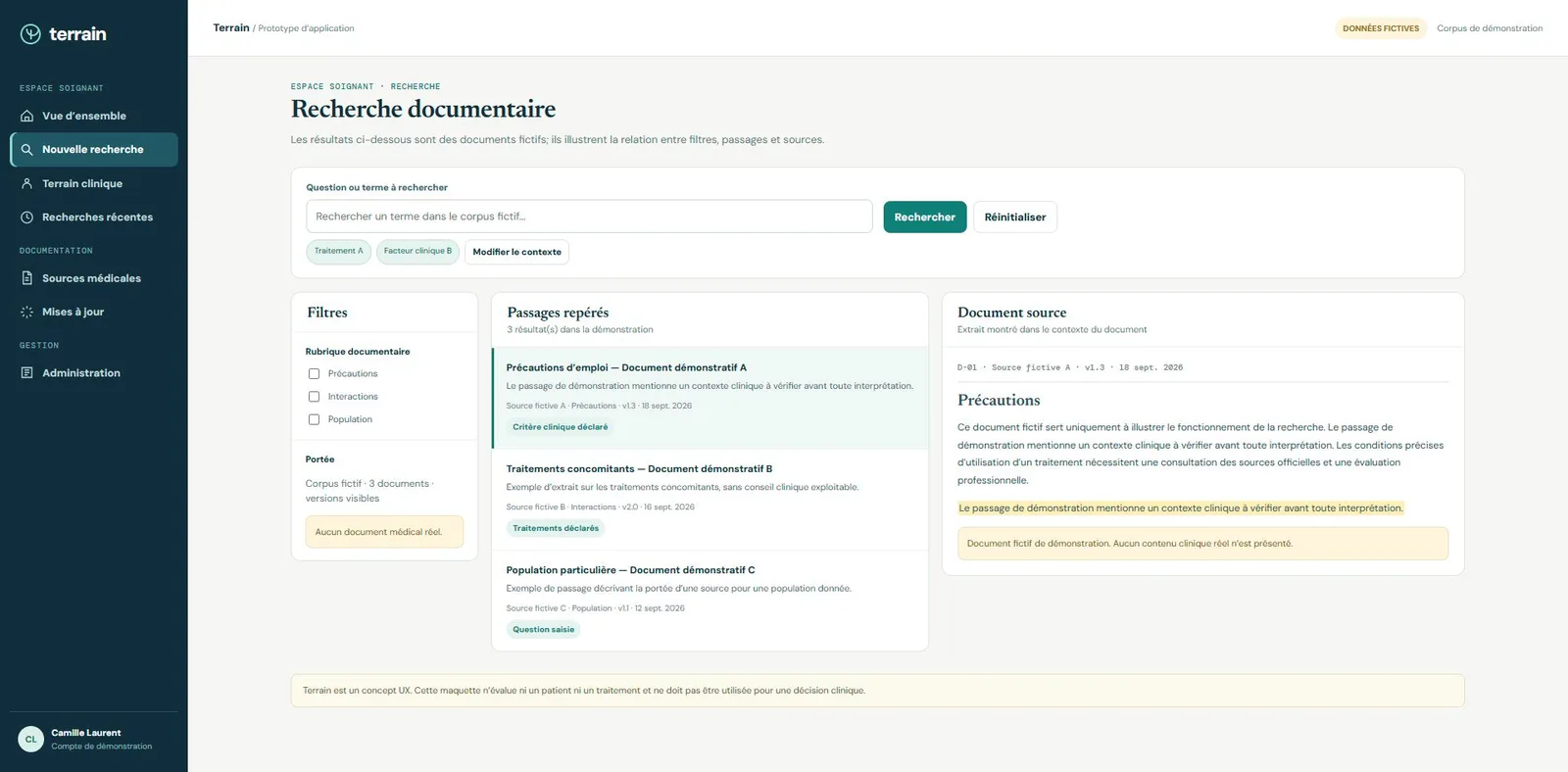This screenshot has width=1568, height=772.
Task: Open Administration page
Action: 94,373
